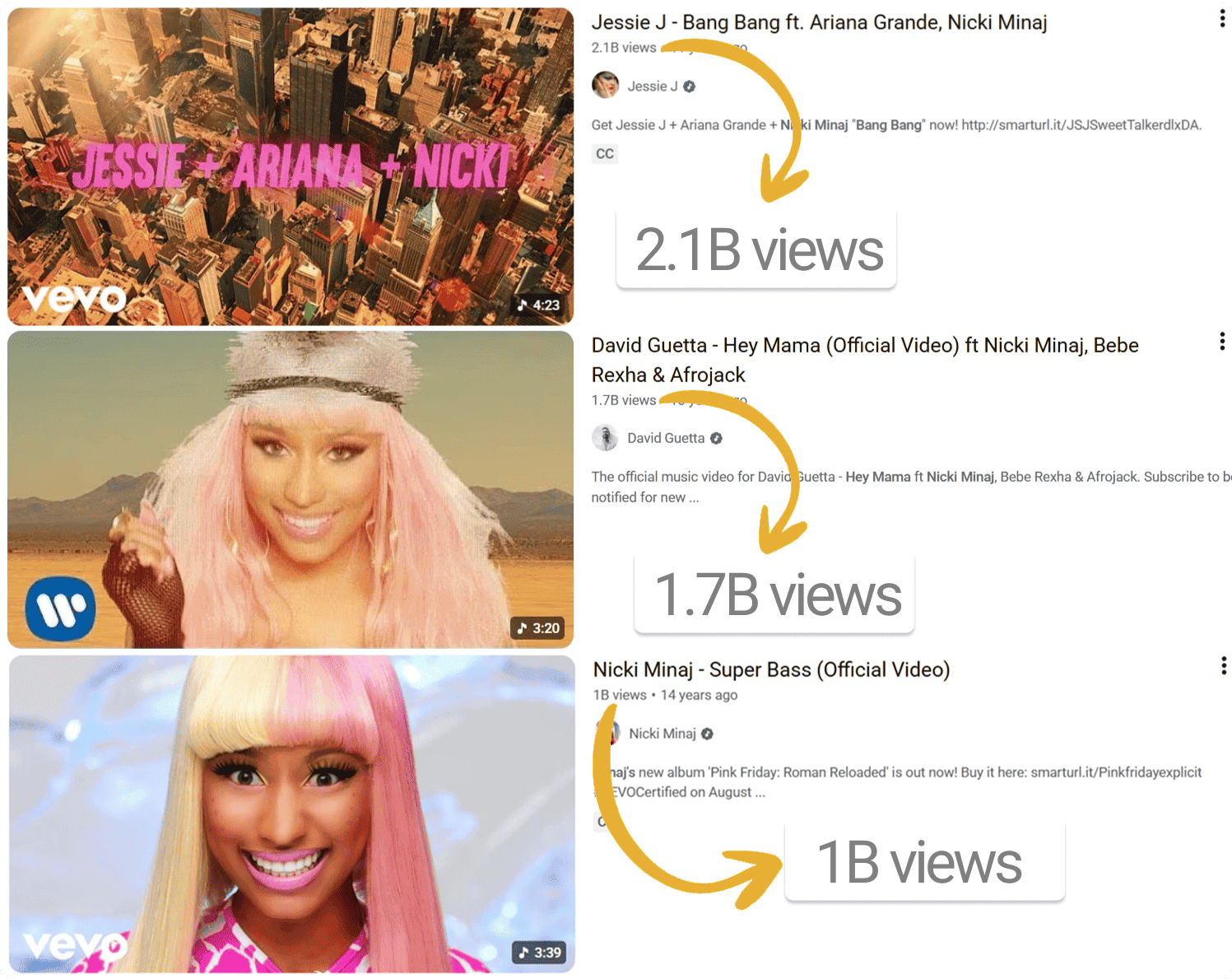Open the options menu for Super Bass video

pos(1224,665)
